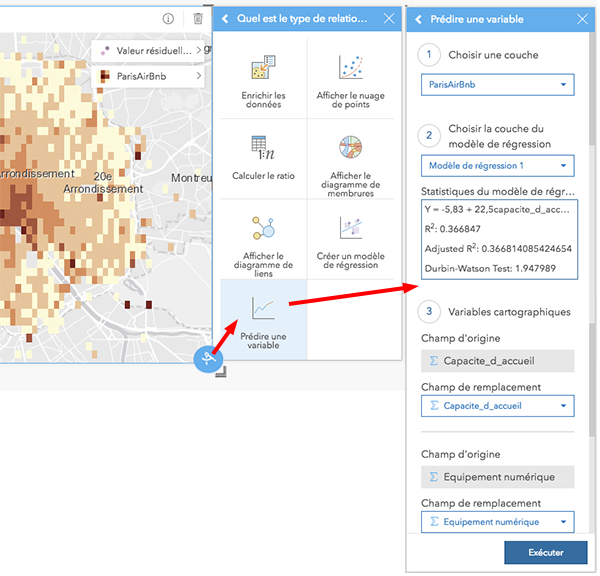The image size is (600, 576).
Task: Click the Exécuter button
Action: pos(546,552)
